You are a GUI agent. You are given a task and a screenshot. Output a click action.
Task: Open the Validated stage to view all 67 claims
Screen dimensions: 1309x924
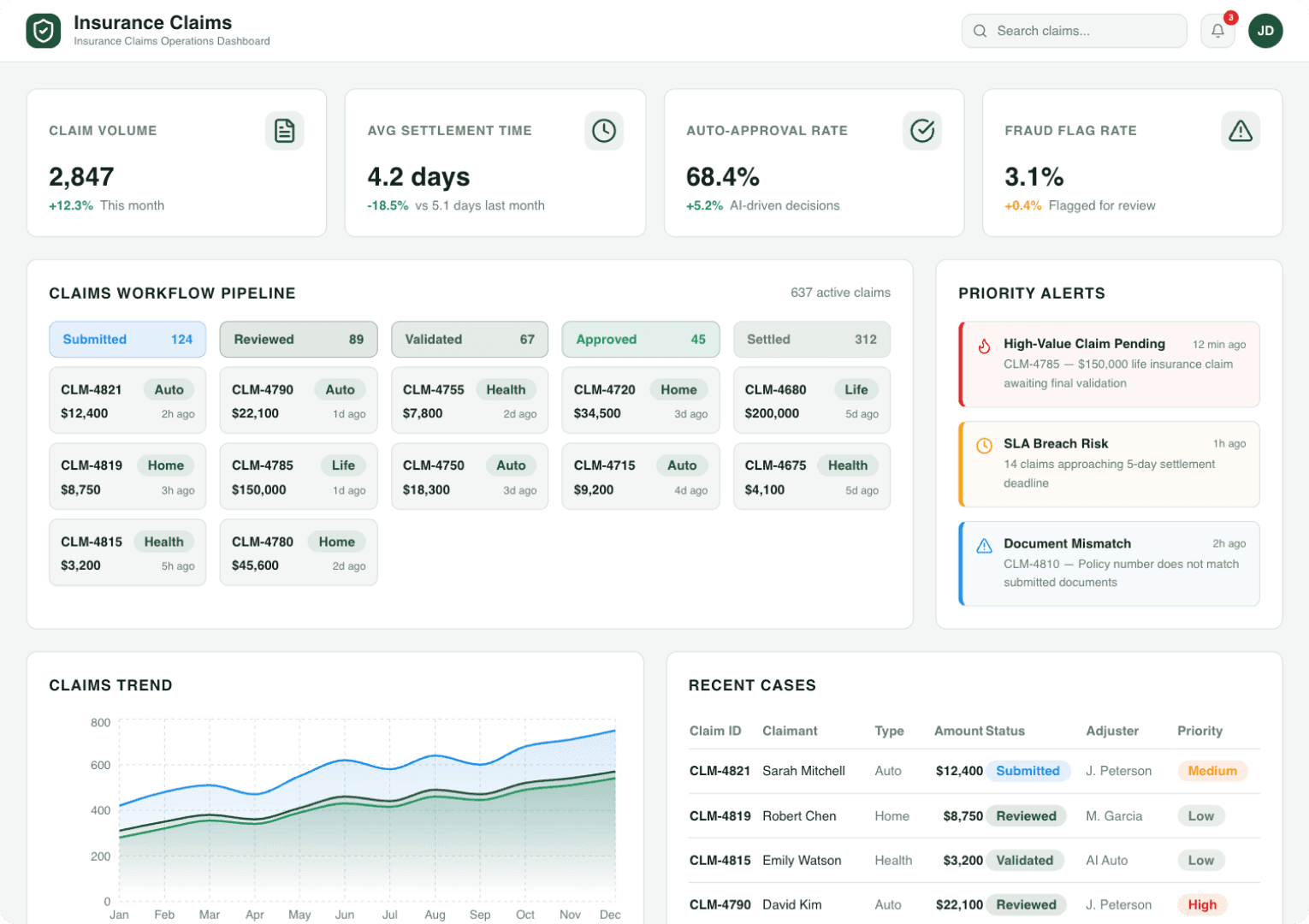coord(469,339)
